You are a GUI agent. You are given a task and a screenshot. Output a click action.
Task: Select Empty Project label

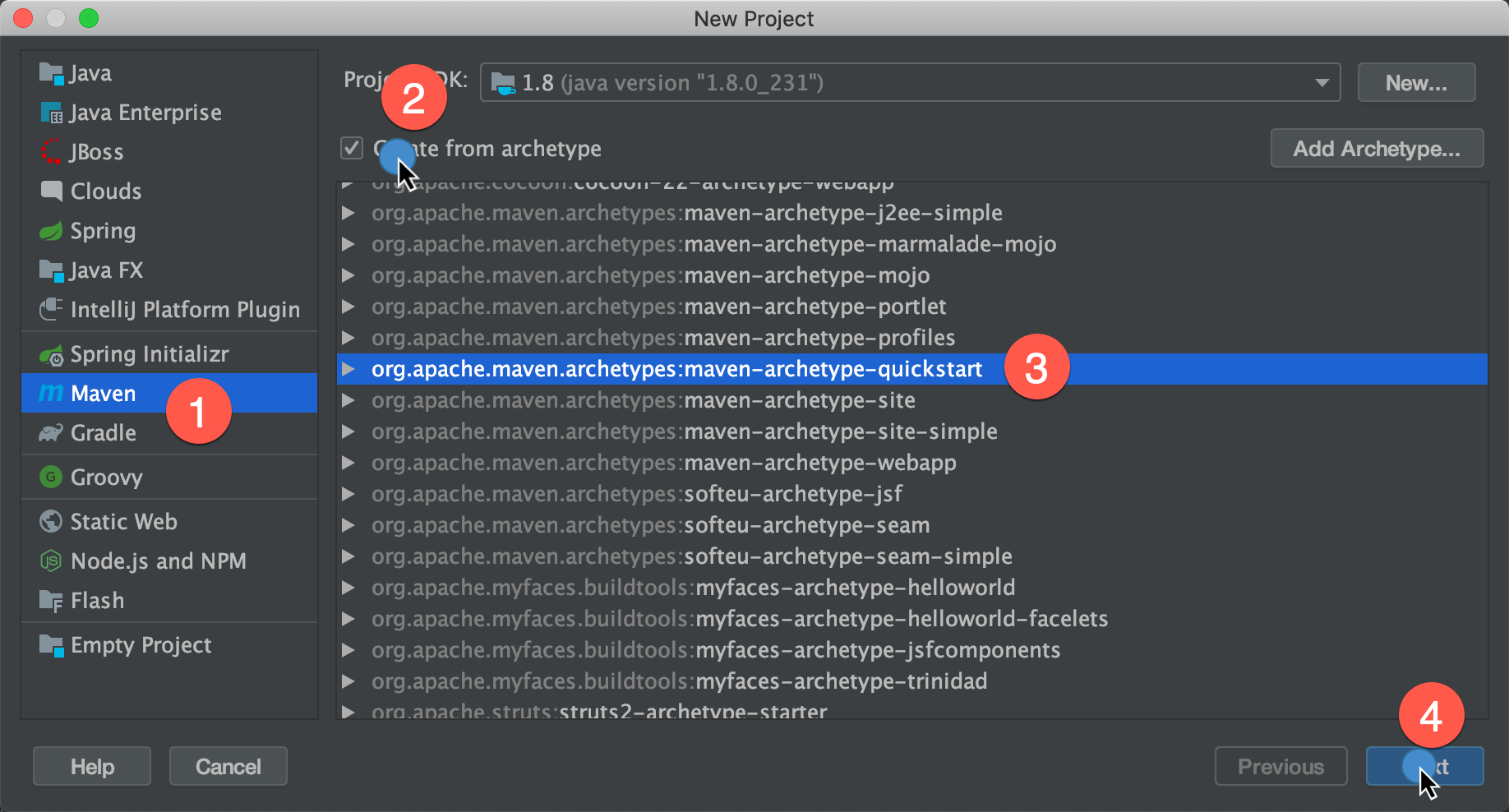(x=141, y=645)
